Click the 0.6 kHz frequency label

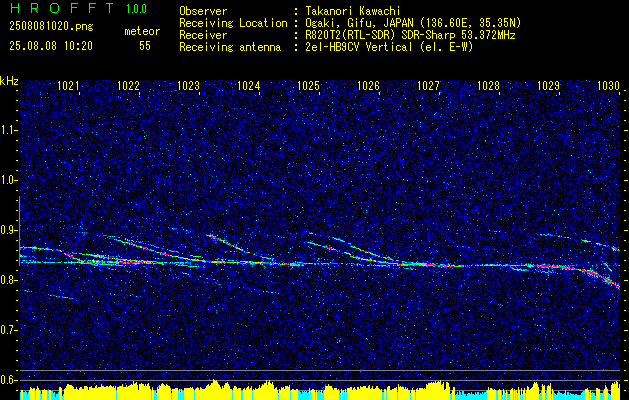(x=7, y=380)
